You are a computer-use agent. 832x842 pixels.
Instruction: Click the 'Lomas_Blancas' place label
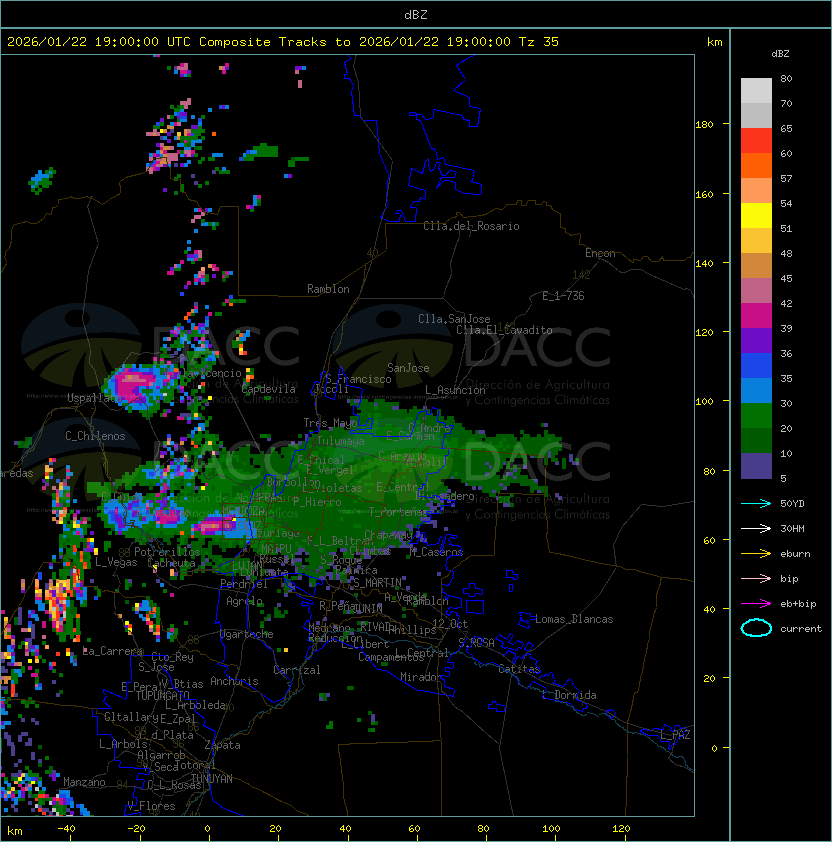pos(574,619)
